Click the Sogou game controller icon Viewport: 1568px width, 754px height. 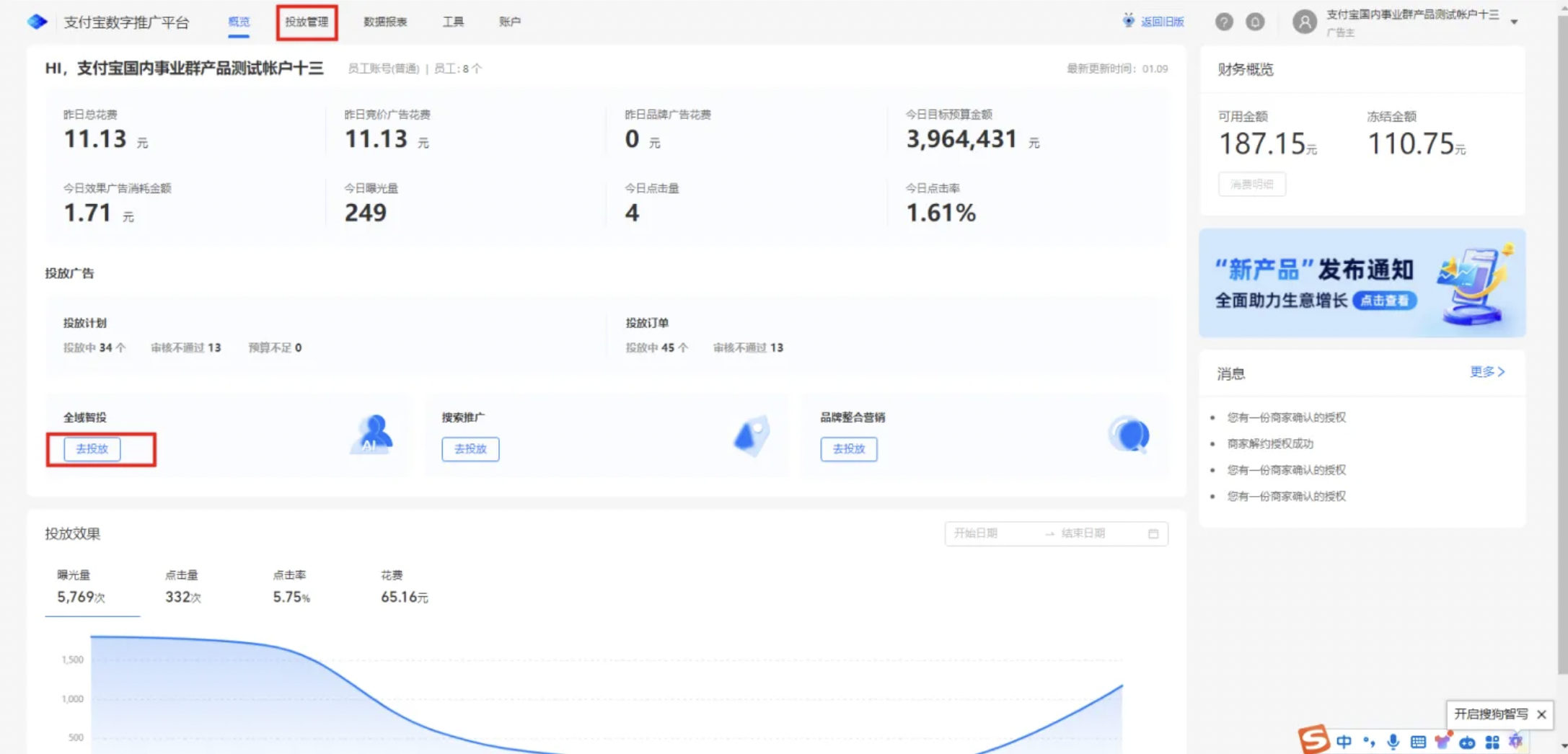pyautogui.click(x=1467, y=742)
